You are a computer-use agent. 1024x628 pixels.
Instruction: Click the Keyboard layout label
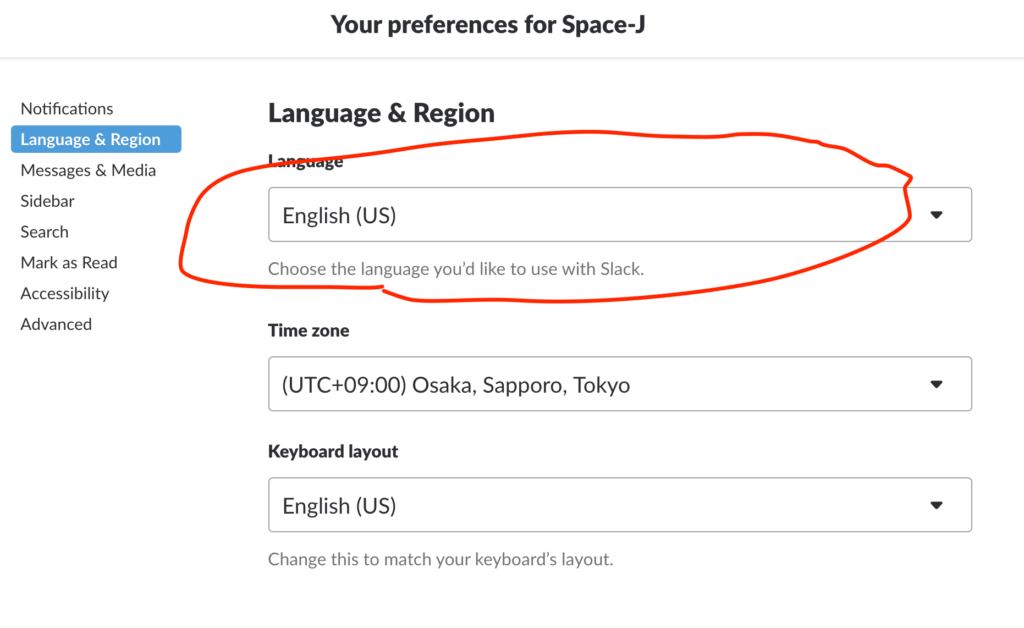(x=333, y=452)
